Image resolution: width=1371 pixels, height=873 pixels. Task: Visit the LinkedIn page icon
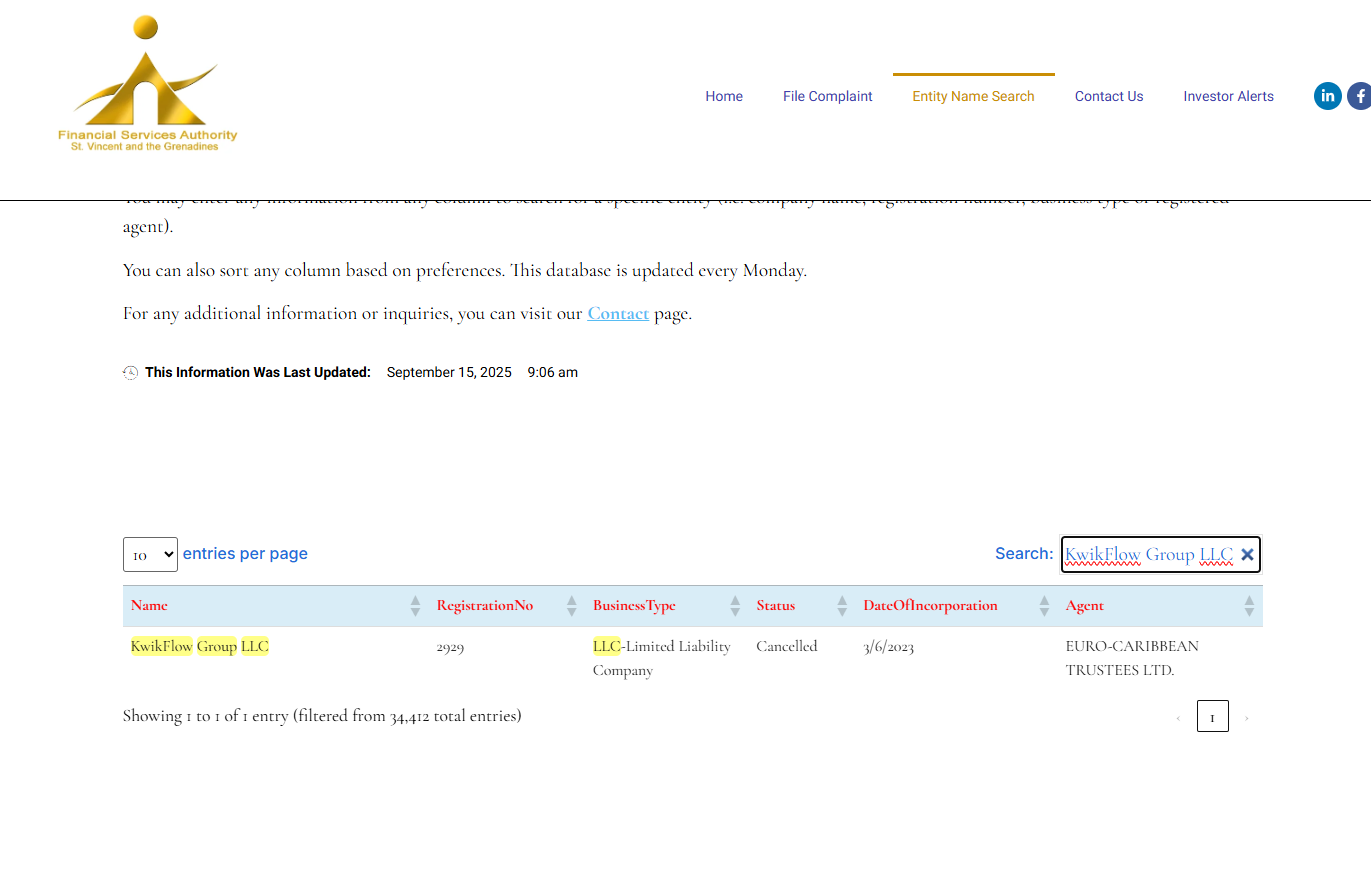[1328, 96]
